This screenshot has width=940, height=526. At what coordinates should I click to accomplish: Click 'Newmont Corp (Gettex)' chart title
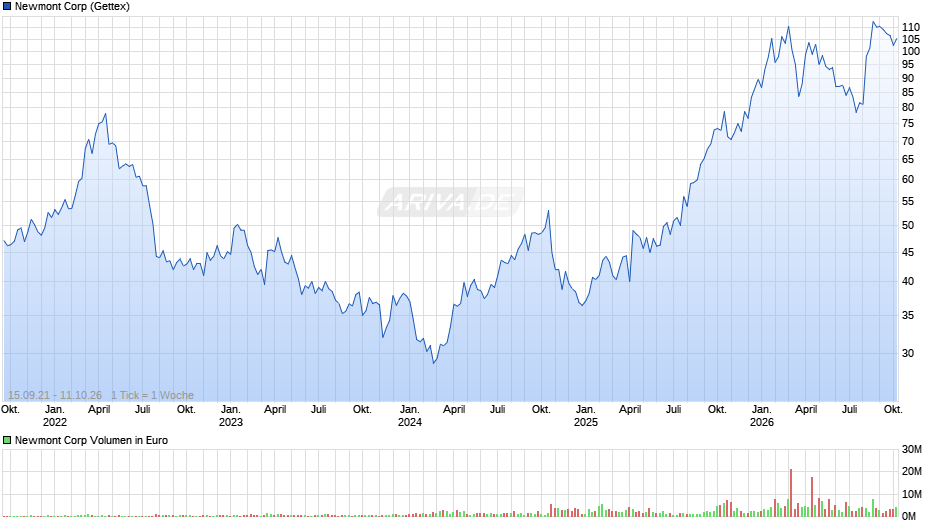tap(72, 7)
